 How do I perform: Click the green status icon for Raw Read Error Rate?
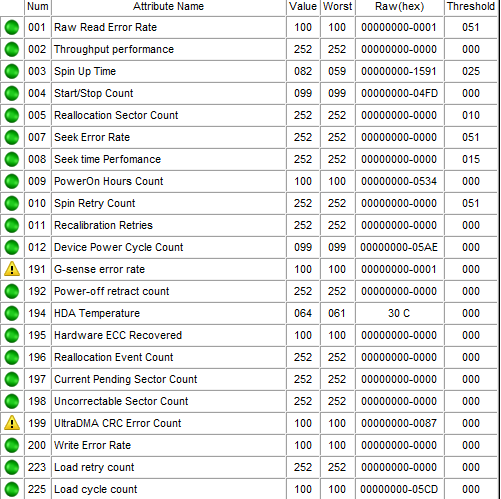[x=12, y=27]
